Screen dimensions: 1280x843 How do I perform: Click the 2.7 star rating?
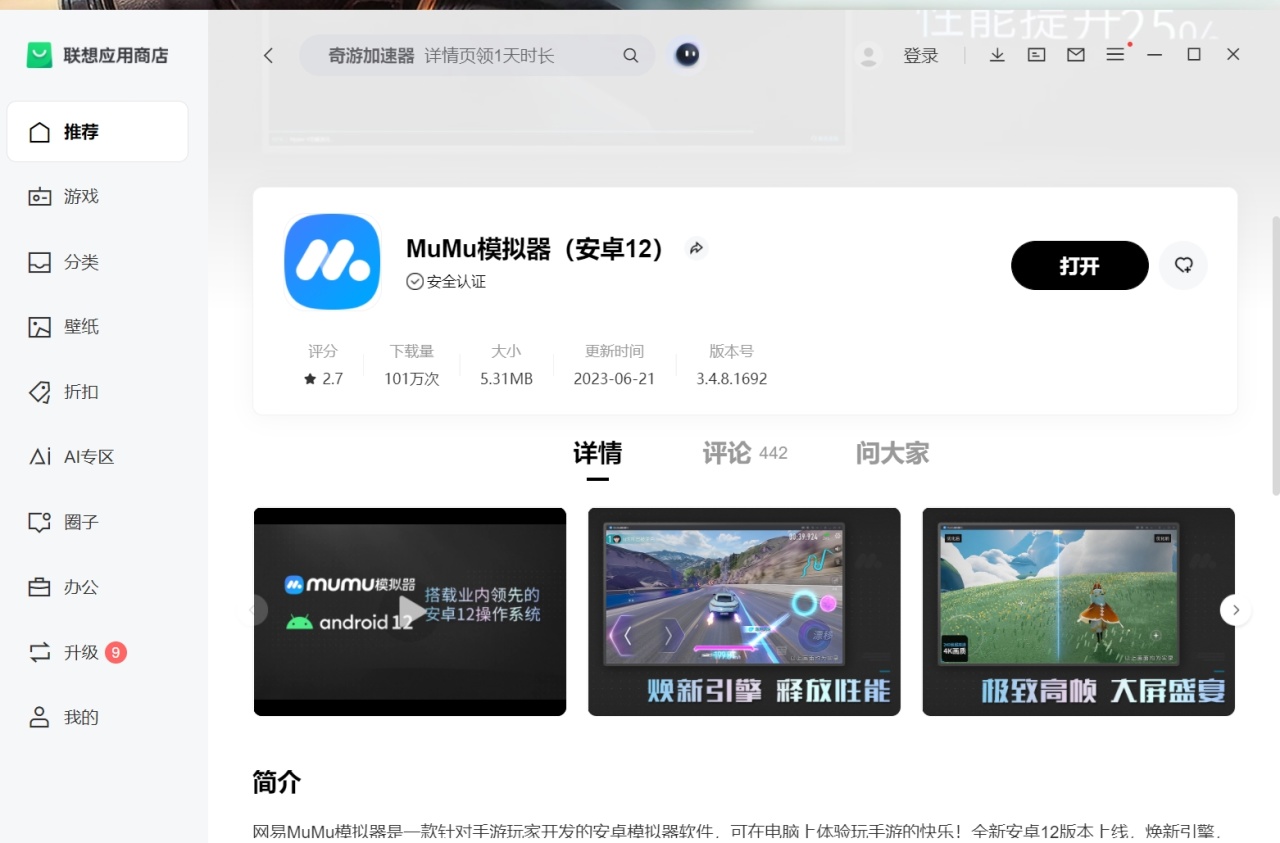pos(323,379)
